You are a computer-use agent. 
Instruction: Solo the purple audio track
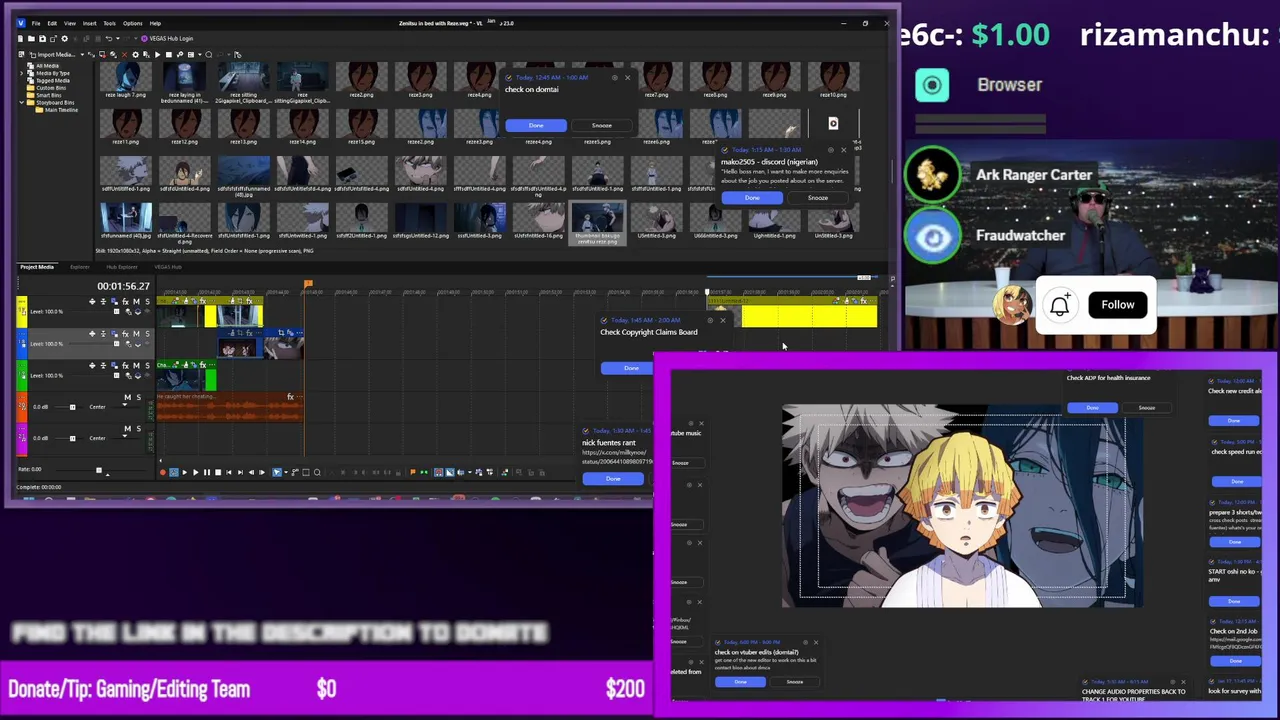pos(139,428)
